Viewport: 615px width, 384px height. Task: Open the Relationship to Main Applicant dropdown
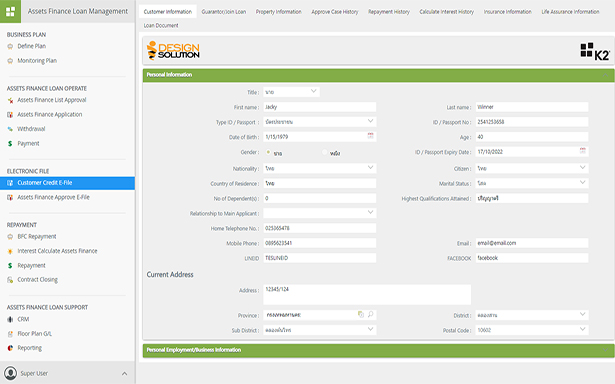click(x=320, y=213)
